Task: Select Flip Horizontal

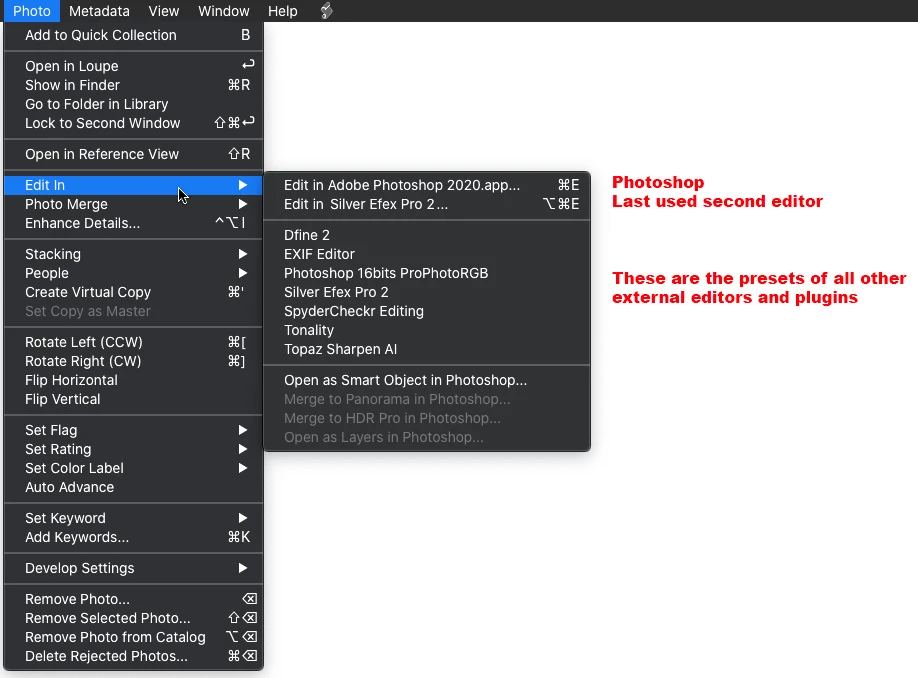Action: (x=133, y=380)
